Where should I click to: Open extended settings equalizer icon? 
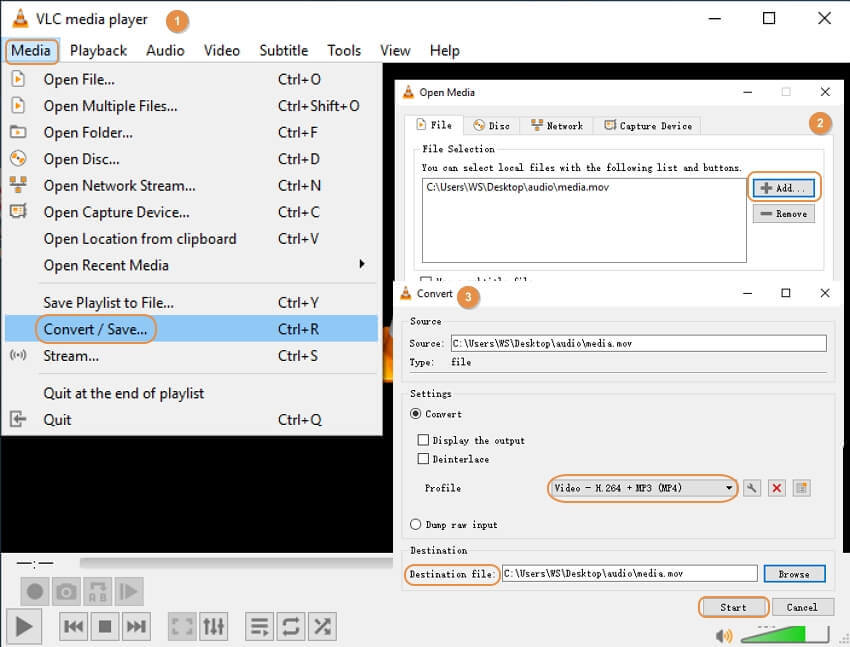point(214,627)
